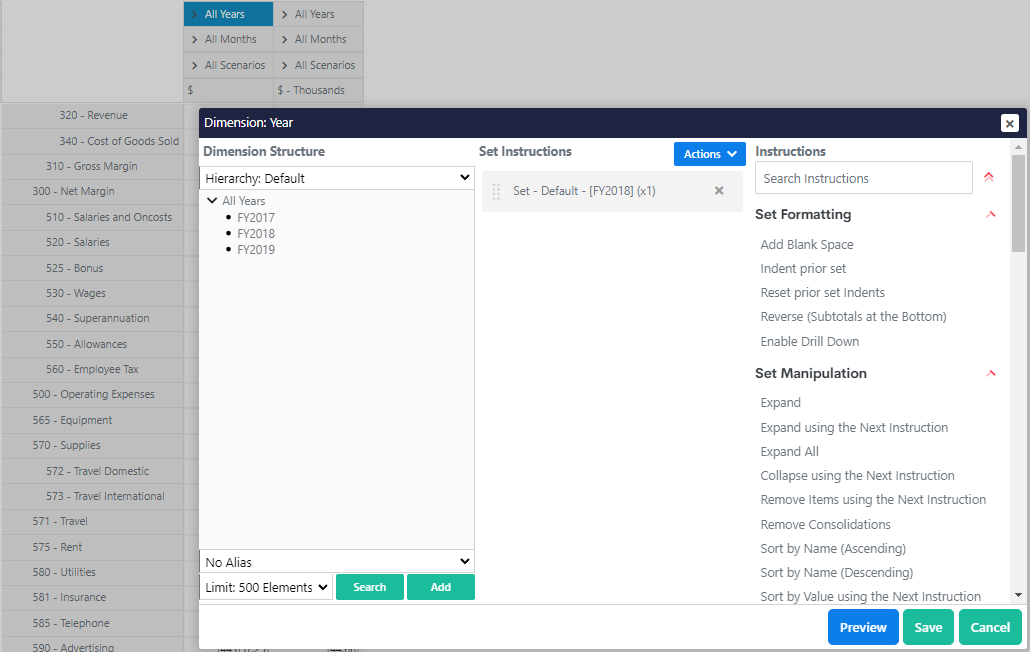Select FY2017 in the dimension tree
The image size is (1030, 652).
click(255, 217)
